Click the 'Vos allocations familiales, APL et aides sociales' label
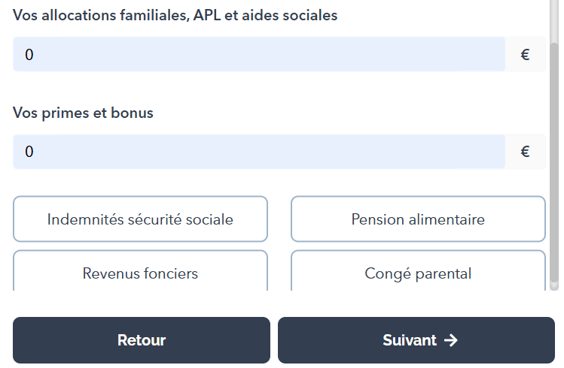Viewport: 564px width, 368px height. tap(175, 15)
